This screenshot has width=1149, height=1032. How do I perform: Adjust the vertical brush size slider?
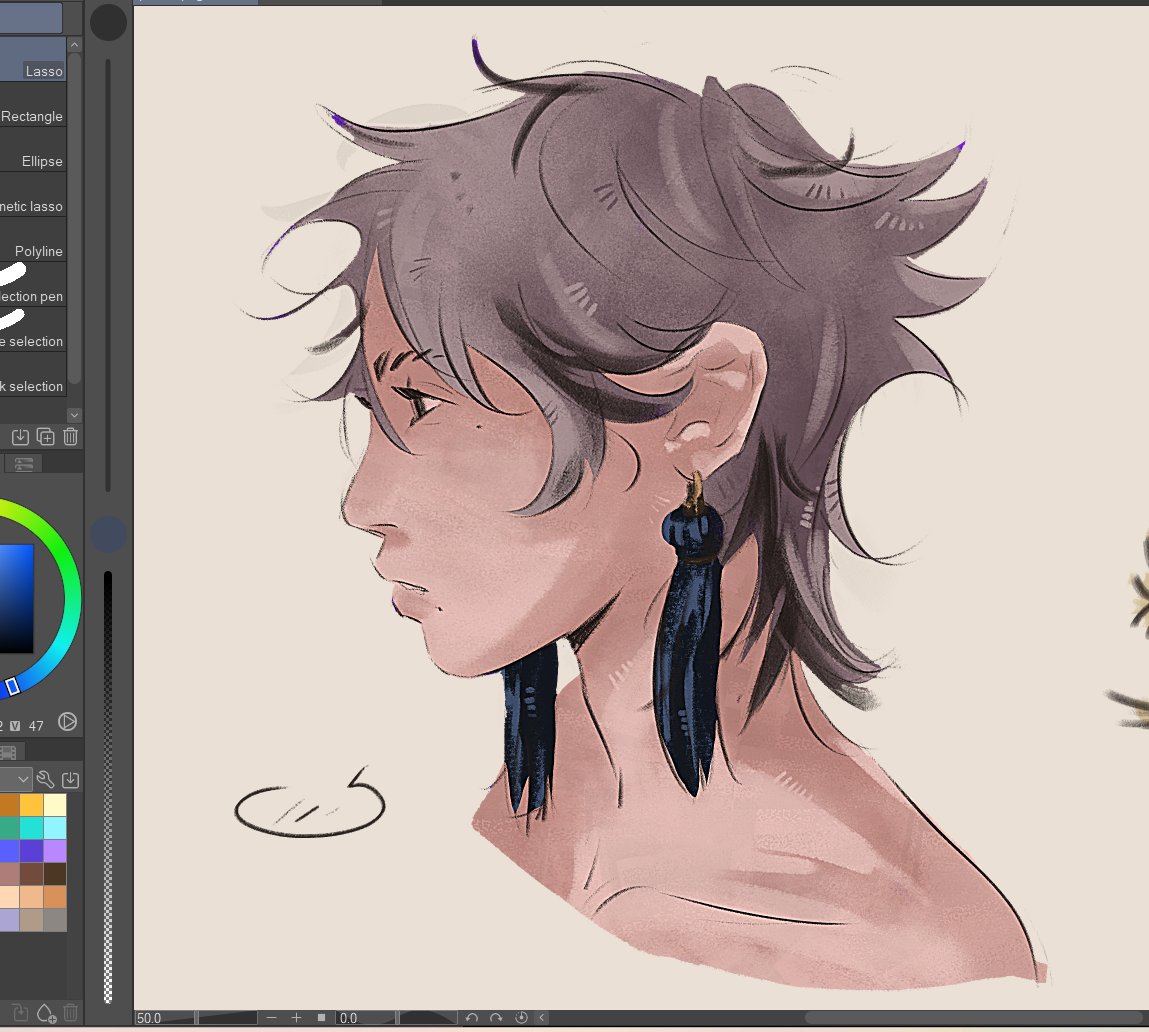[x=108, y=275]
